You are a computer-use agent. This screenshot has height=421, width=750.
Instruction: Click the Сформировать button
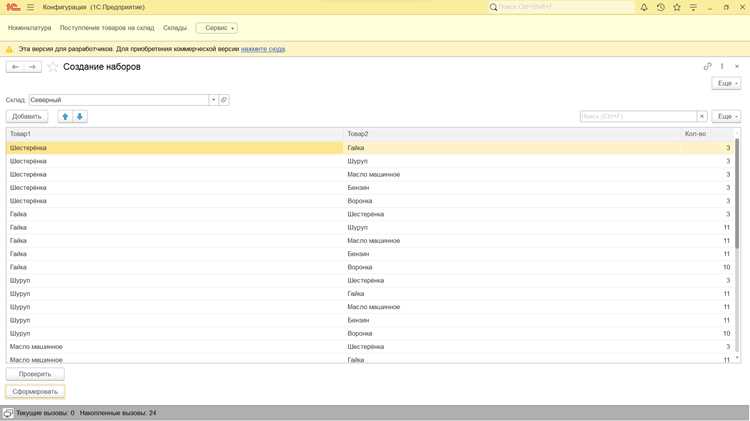tap(35, 391)
